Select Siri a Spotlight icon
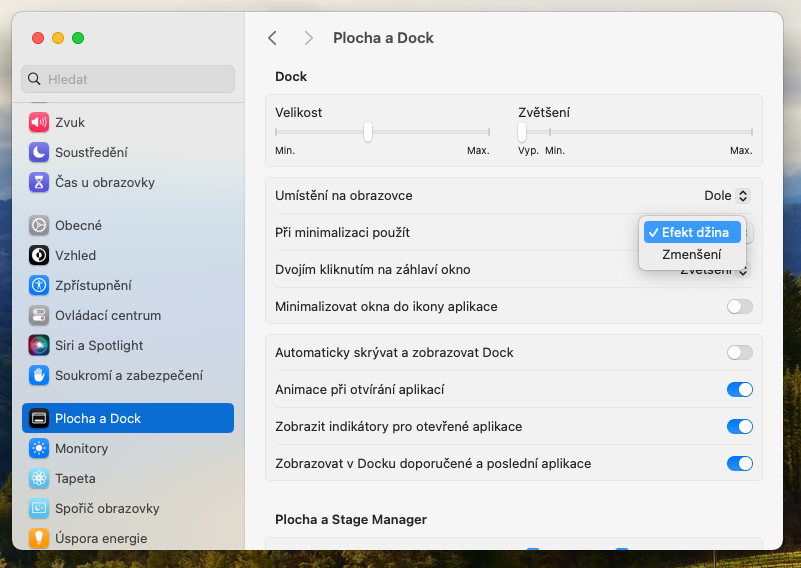 (39, 345)
